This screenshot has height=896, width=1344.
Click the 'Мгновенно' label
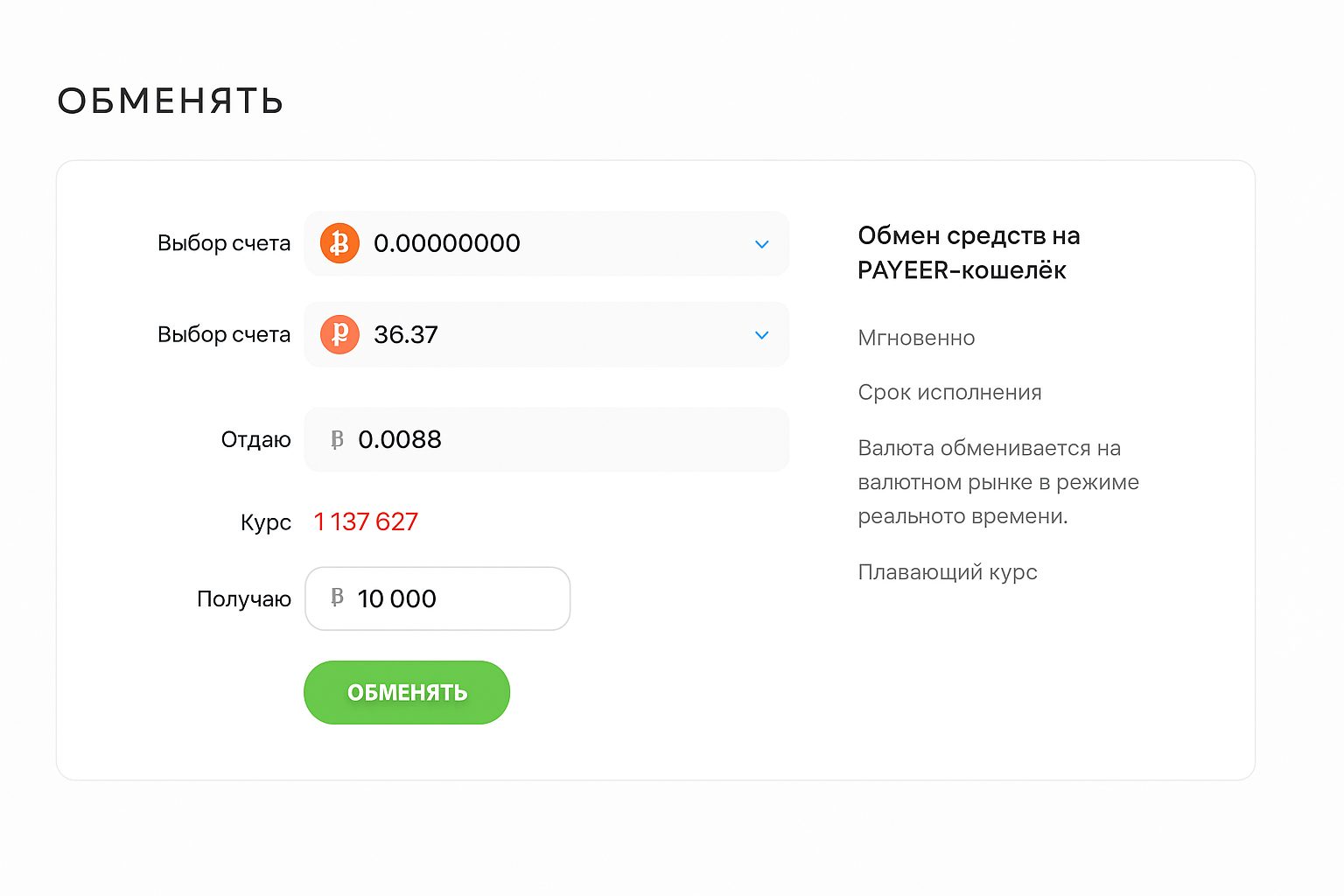[x=916, y=338]
